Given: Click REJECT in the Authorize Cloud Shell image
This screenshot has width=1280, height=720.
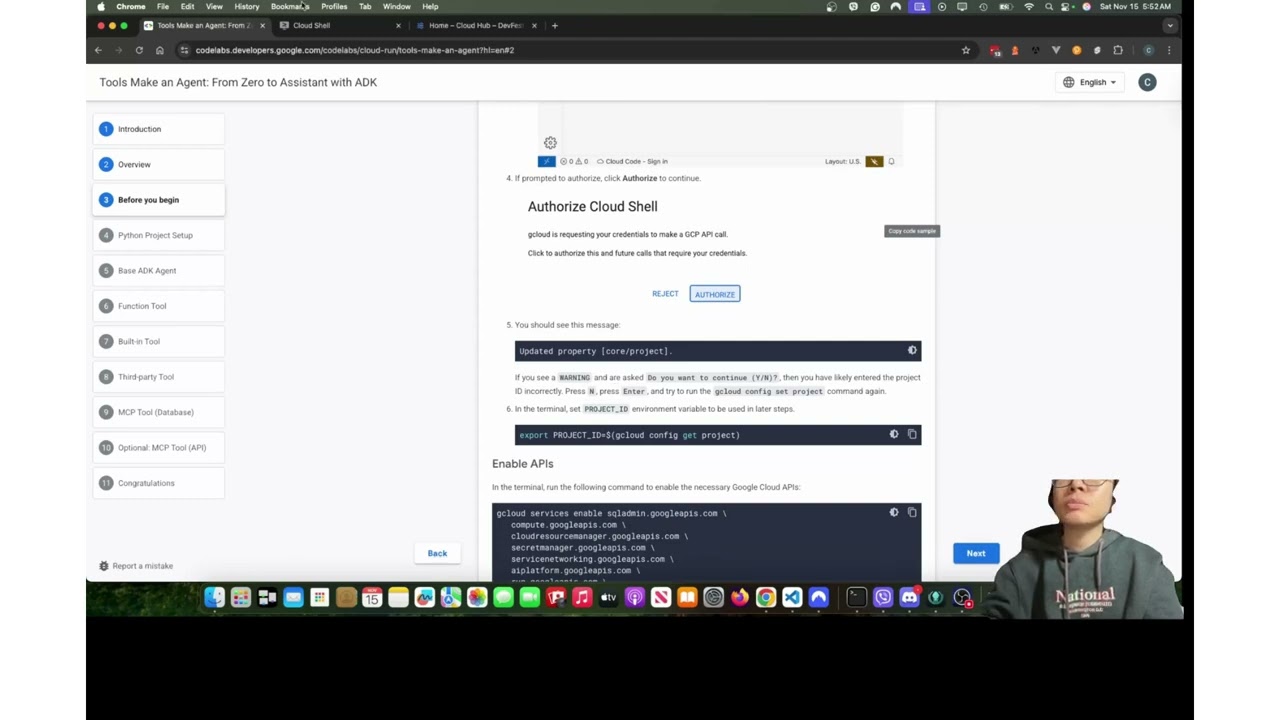Looking at the screenshot, I should [665, 294].
